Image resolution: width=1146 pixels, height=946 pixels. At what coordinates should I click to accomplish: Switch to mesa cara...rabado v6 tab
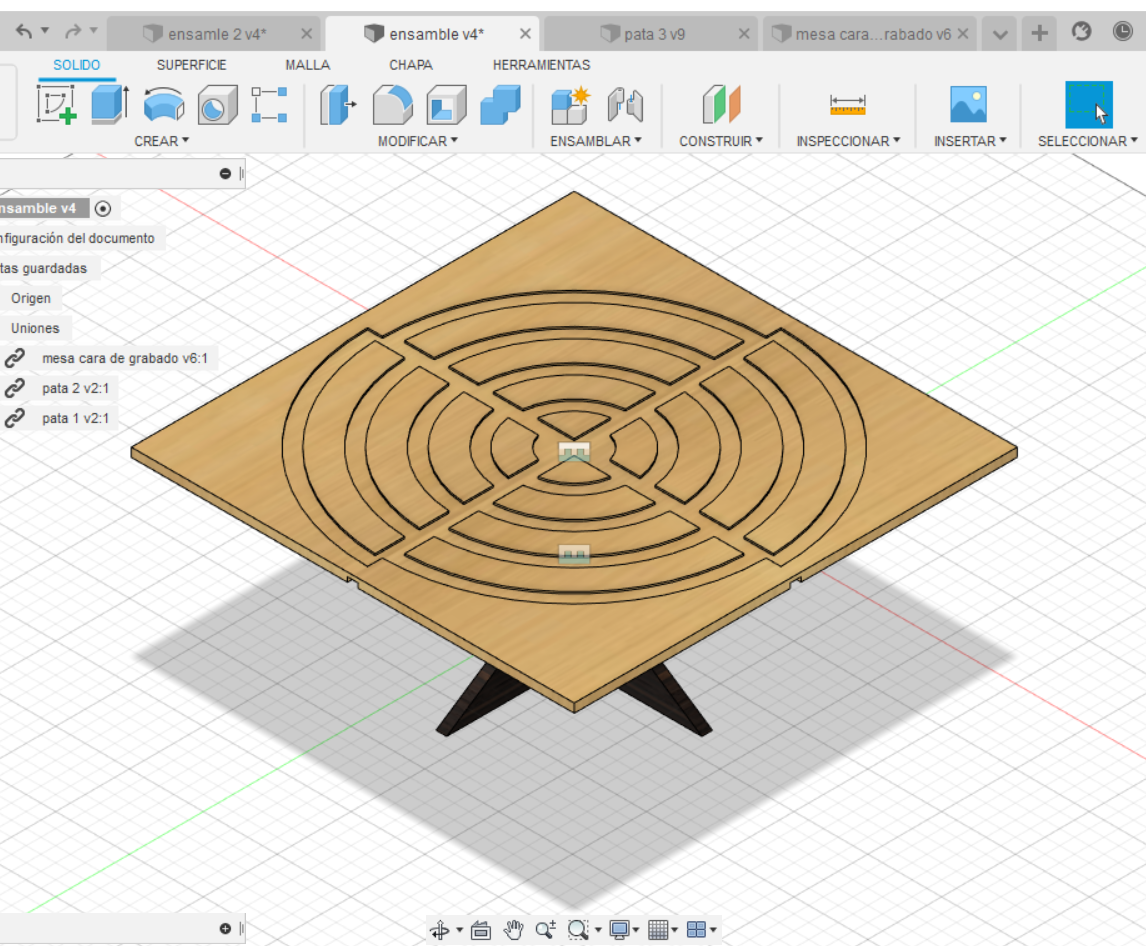870,34
